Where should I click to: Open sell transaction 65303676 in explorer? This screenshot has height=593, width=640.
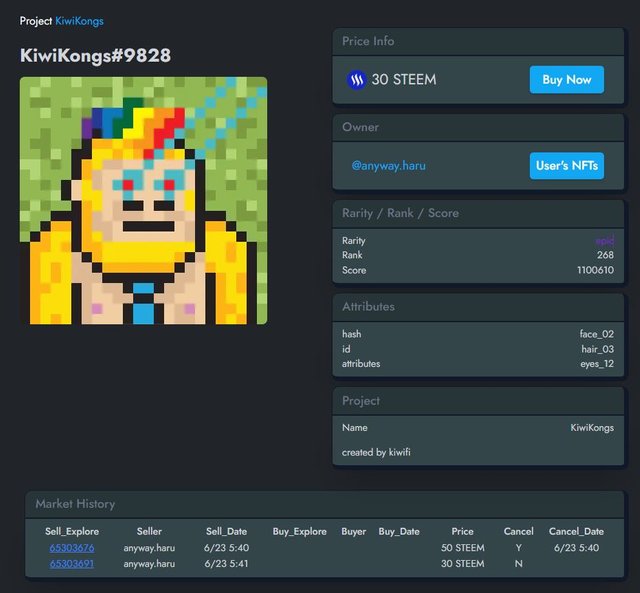pos(72,548)
